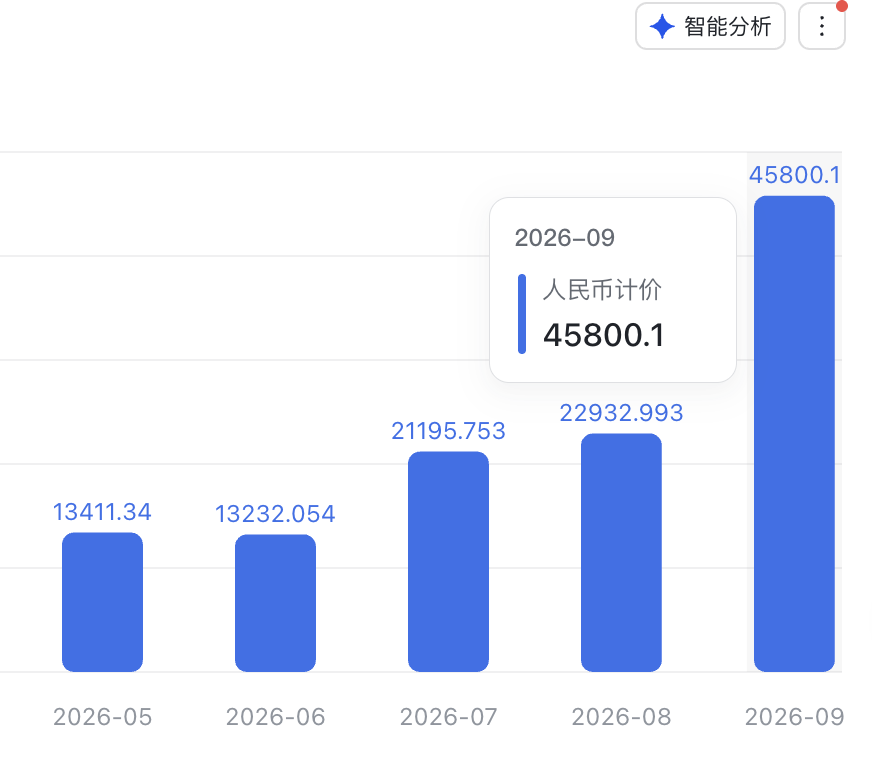This screenshot has height=762, width=872.
Task: Click the 45800.1 label above the bar
Action: coord(795,175)
